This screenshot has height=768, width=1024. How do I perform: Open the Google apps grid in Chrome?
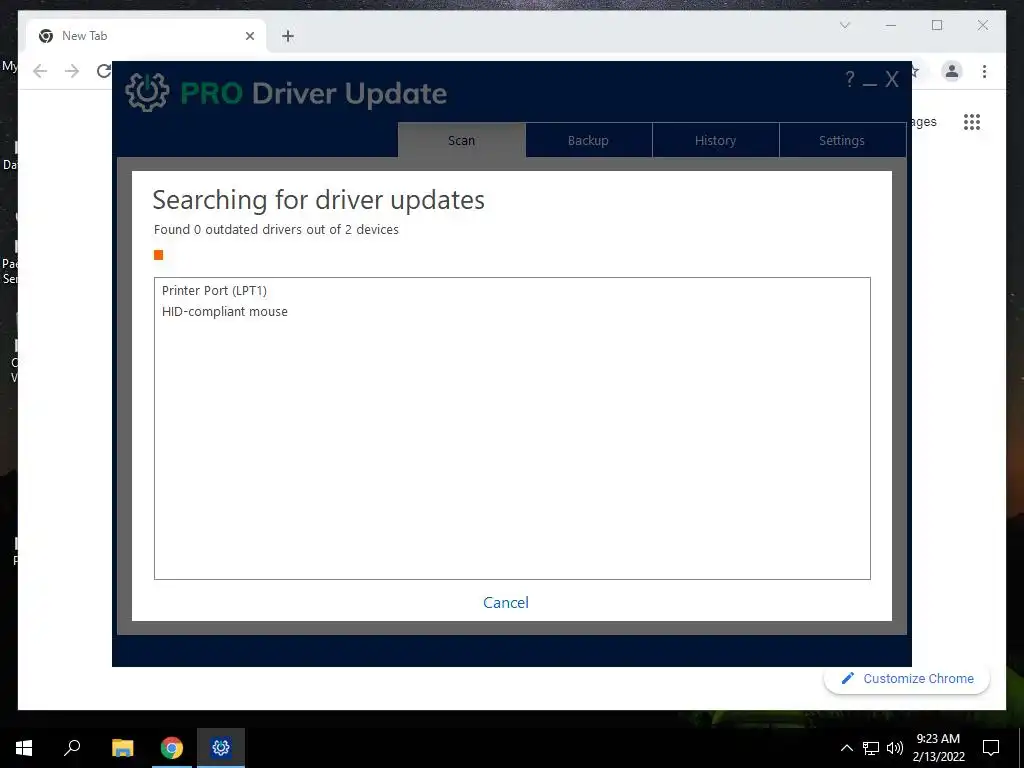pyautogui.click(x=972, y=121)
